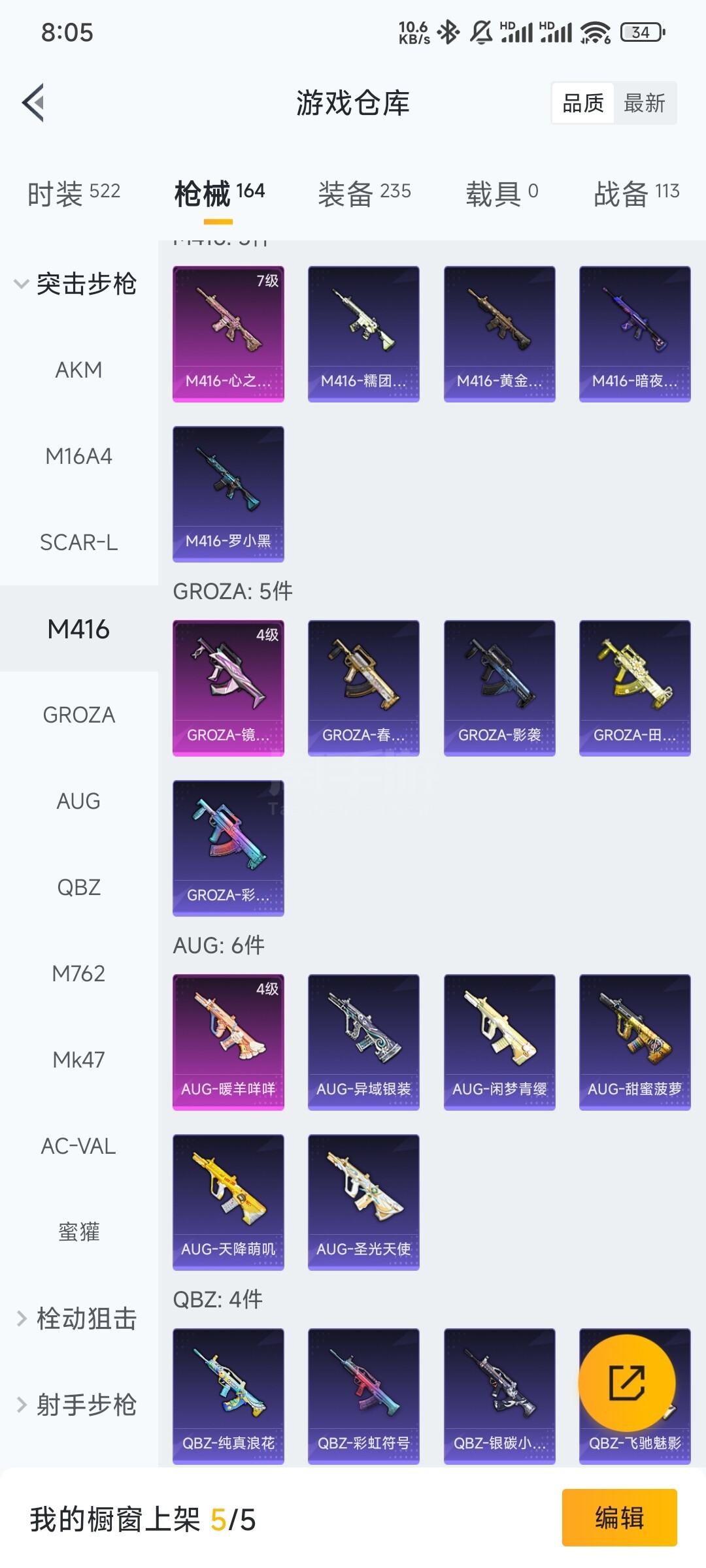This screenshot has height=1568, width=706.
Task: Select M762 in the weapon sidebar
Action: pos(78,973)
